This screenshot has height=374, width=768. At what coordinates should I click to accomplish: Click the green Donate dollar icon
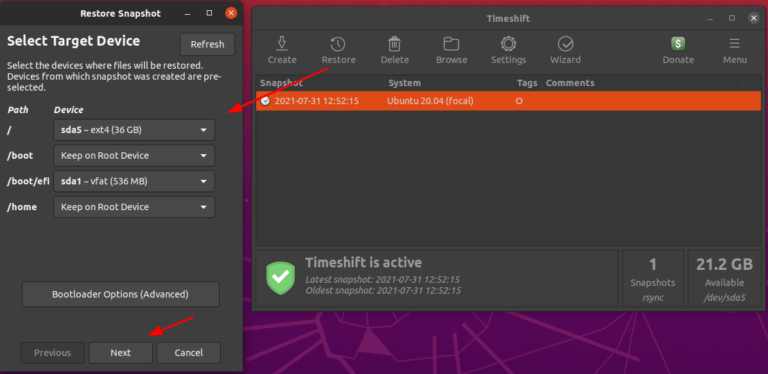[678, 44]
